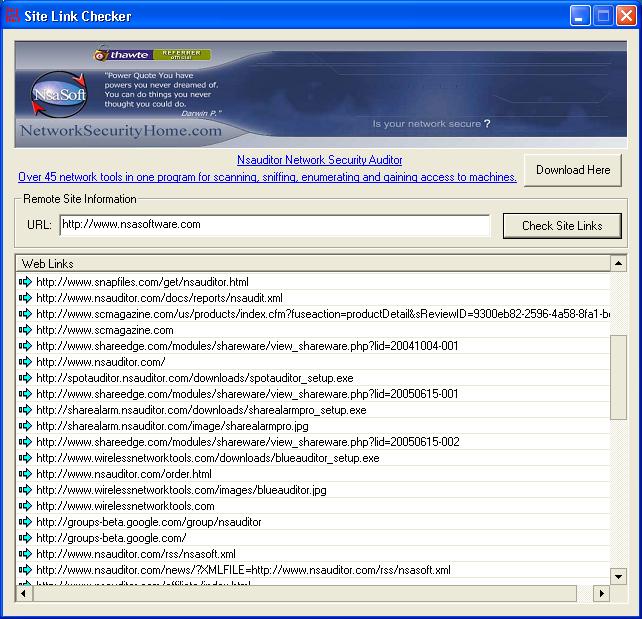Click inside the URL input field

click(x=274, y=225)
